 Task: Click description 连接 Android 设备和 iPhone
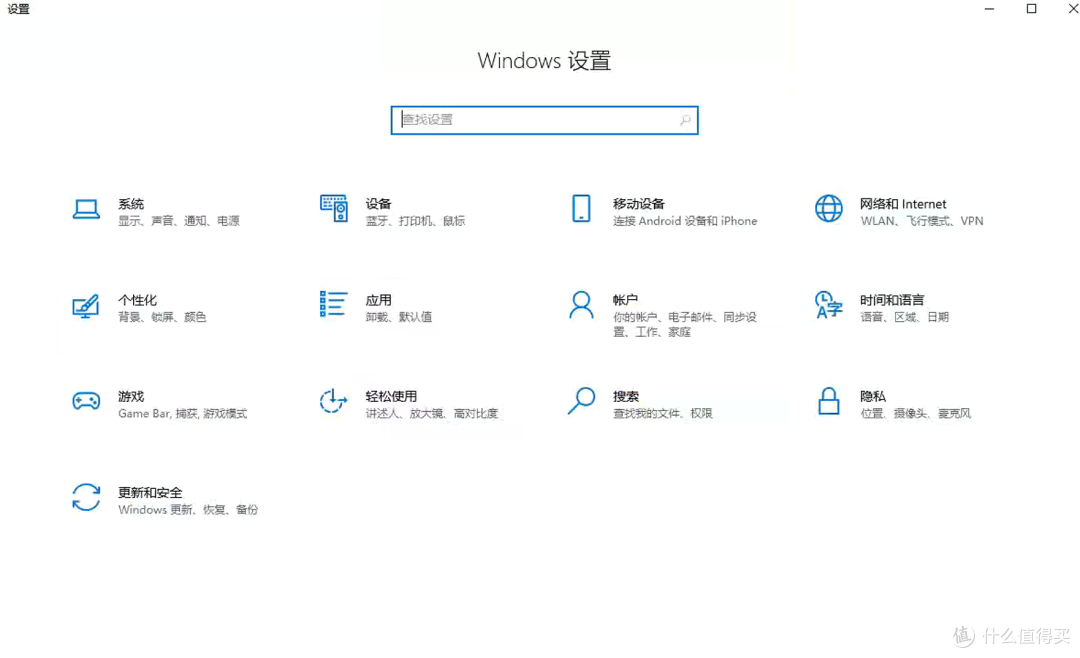pyautogui.click(x=685, y=221)
